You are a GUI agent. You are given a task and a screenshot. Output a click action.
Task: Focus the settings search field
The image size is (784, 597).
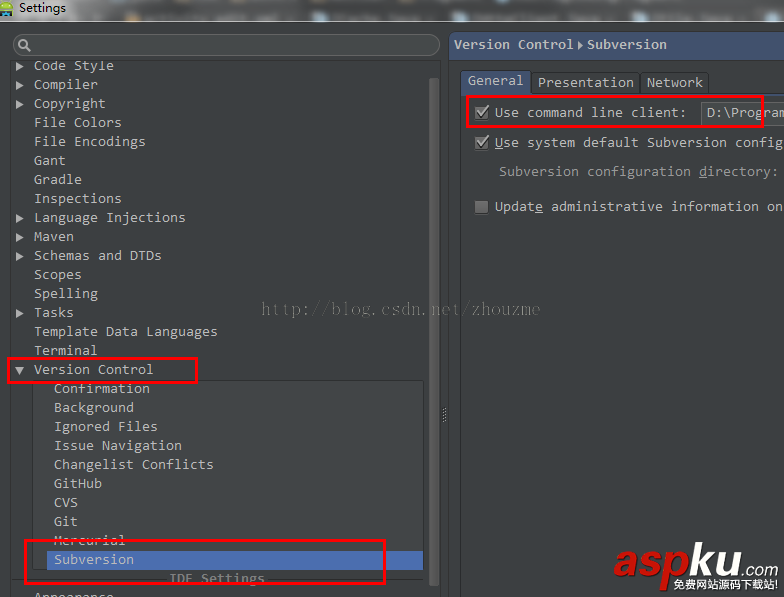pyautogui.click(x=226, y=45)
